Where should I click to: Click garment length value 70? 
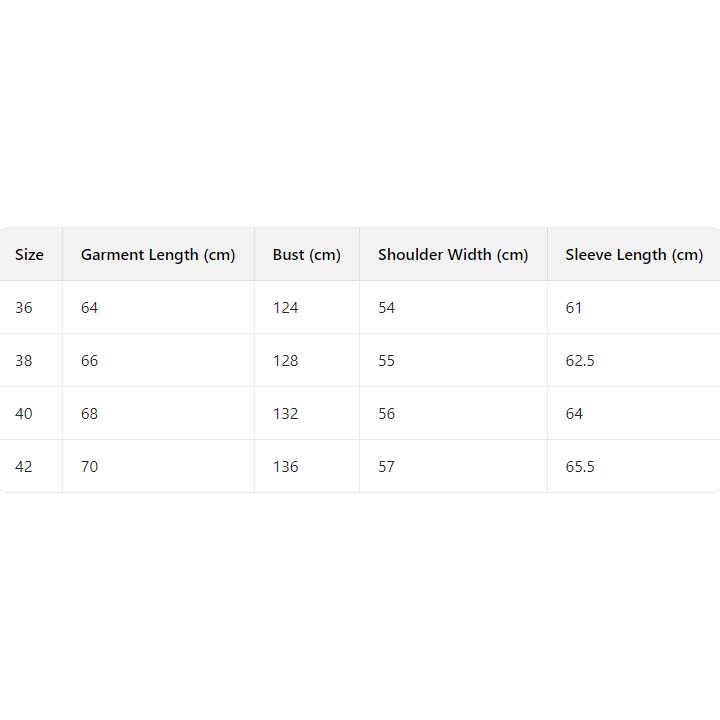(90, 467)
